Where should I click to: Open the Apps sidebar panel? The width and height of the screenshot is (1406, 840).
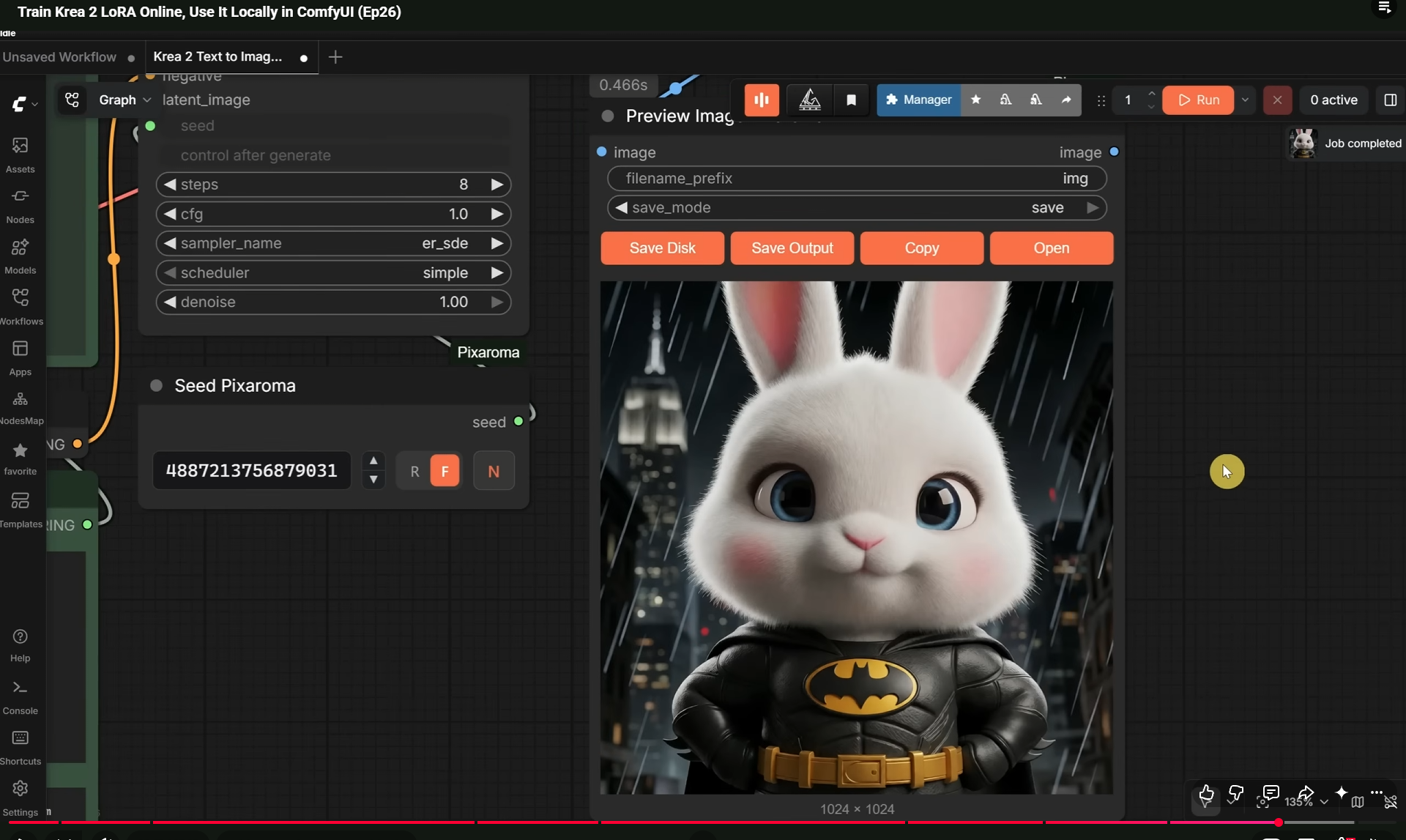21,358
